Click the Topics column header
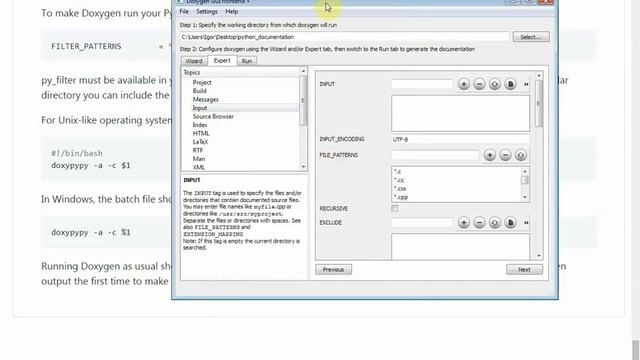 (x=241, y=72)
